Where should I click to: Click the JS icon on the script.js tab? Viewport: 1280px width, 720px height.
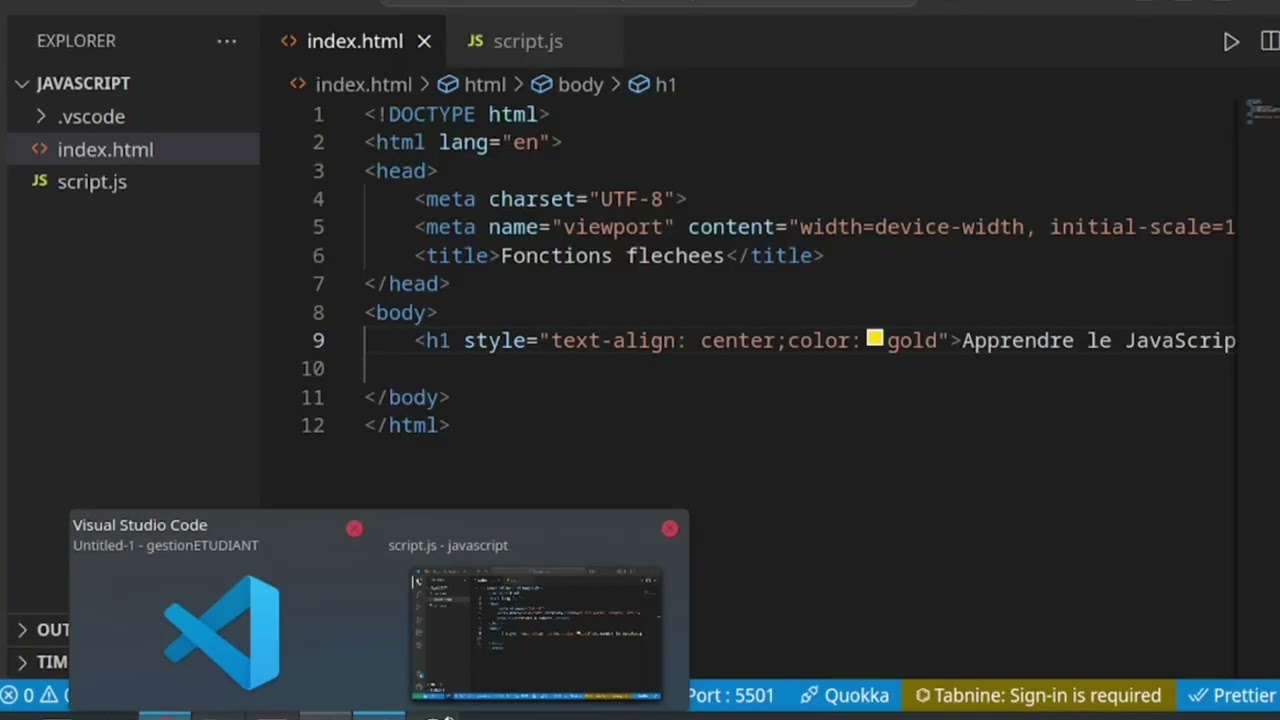point(475,41)
